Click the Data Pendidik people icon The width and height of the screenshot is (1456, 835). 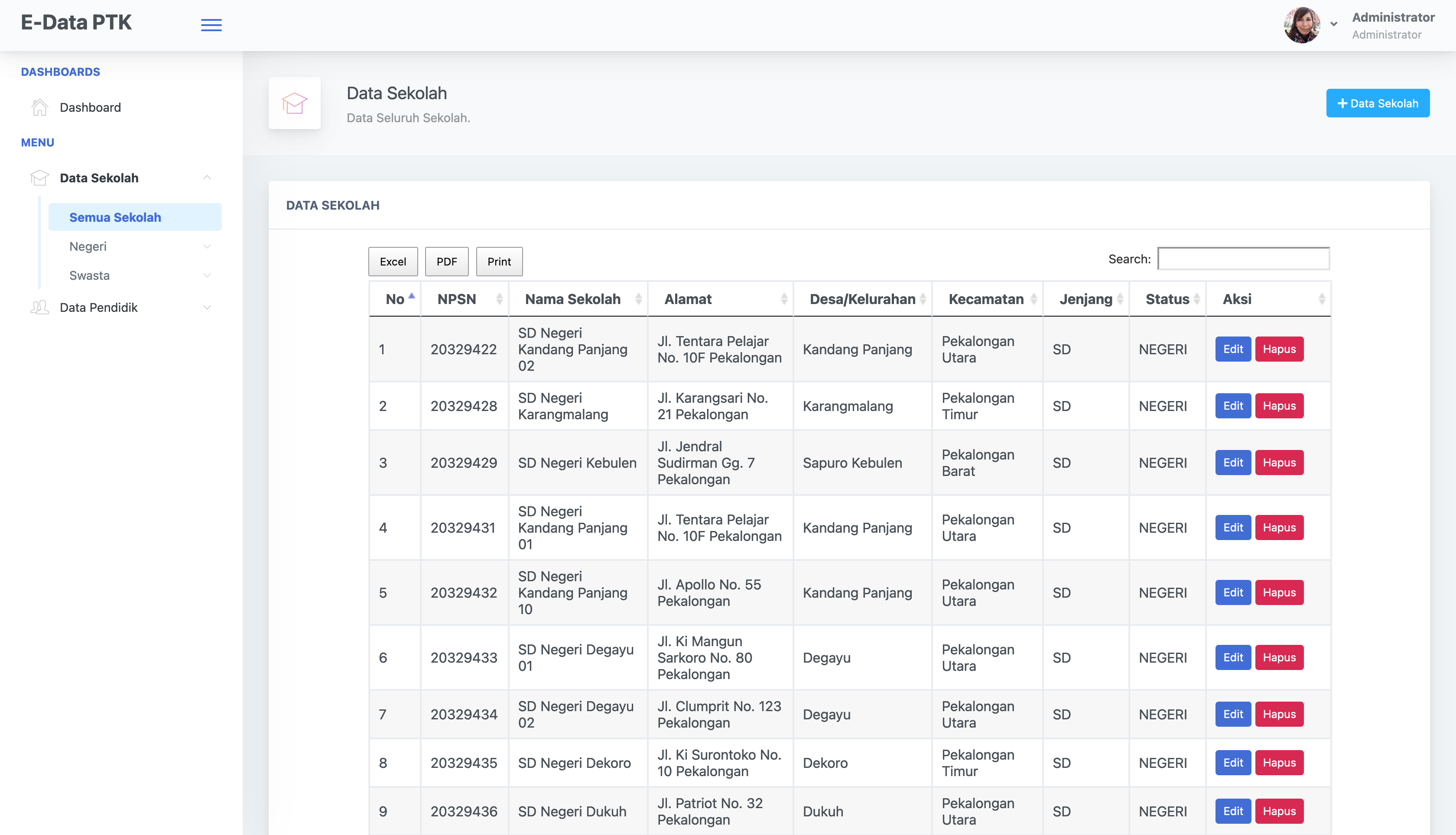coord(39,307)
